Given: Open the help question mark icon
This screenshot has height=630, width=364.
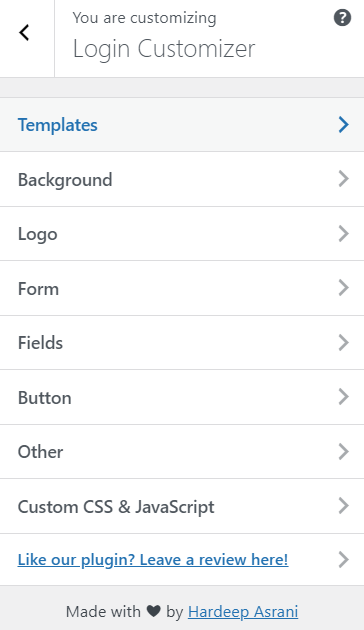Looking at the screenshot, I should (x=342, y=18).
